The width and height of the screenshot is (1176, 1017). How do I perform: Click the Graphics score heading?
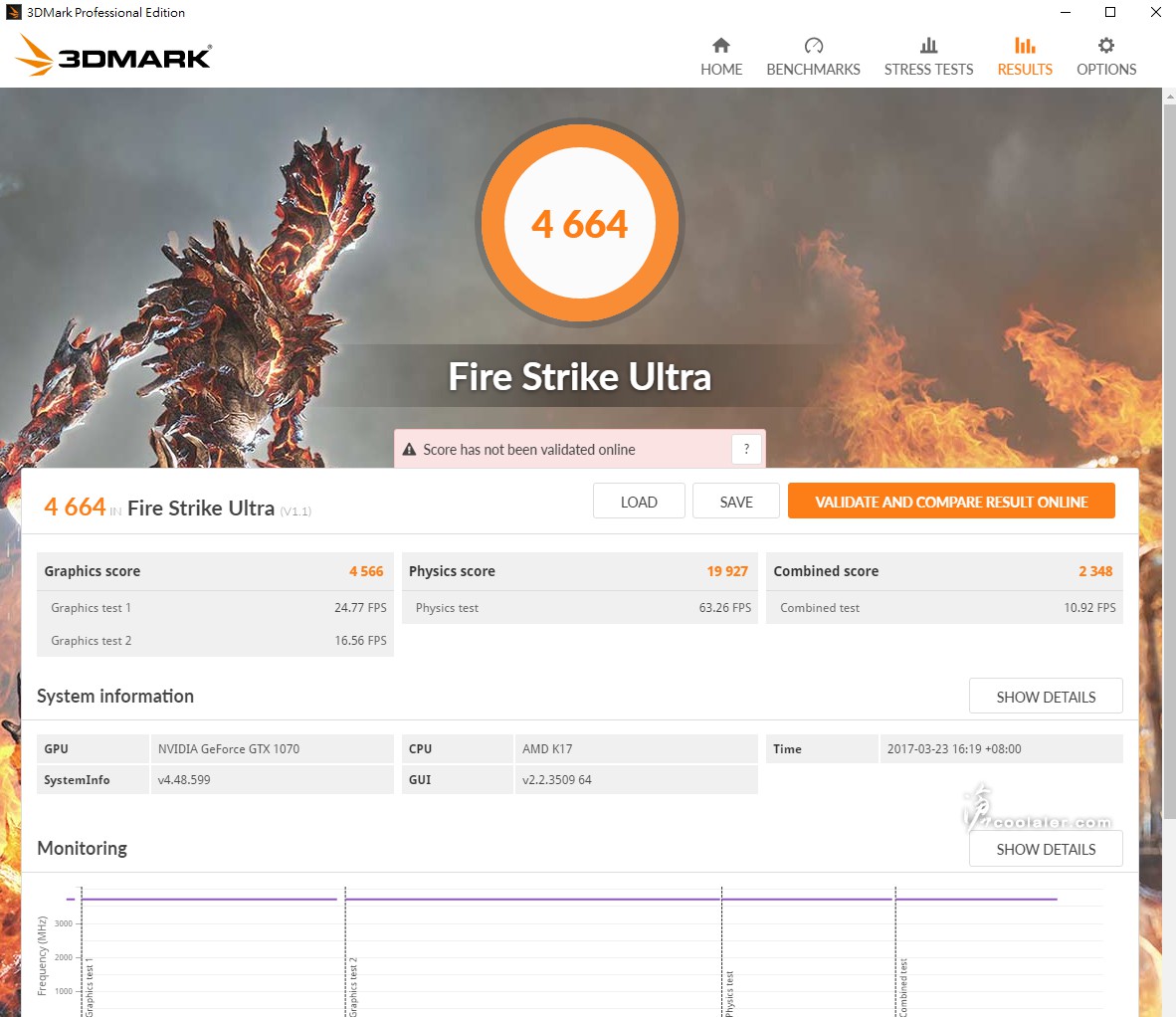pyautogui.click(x=93, y=571)
